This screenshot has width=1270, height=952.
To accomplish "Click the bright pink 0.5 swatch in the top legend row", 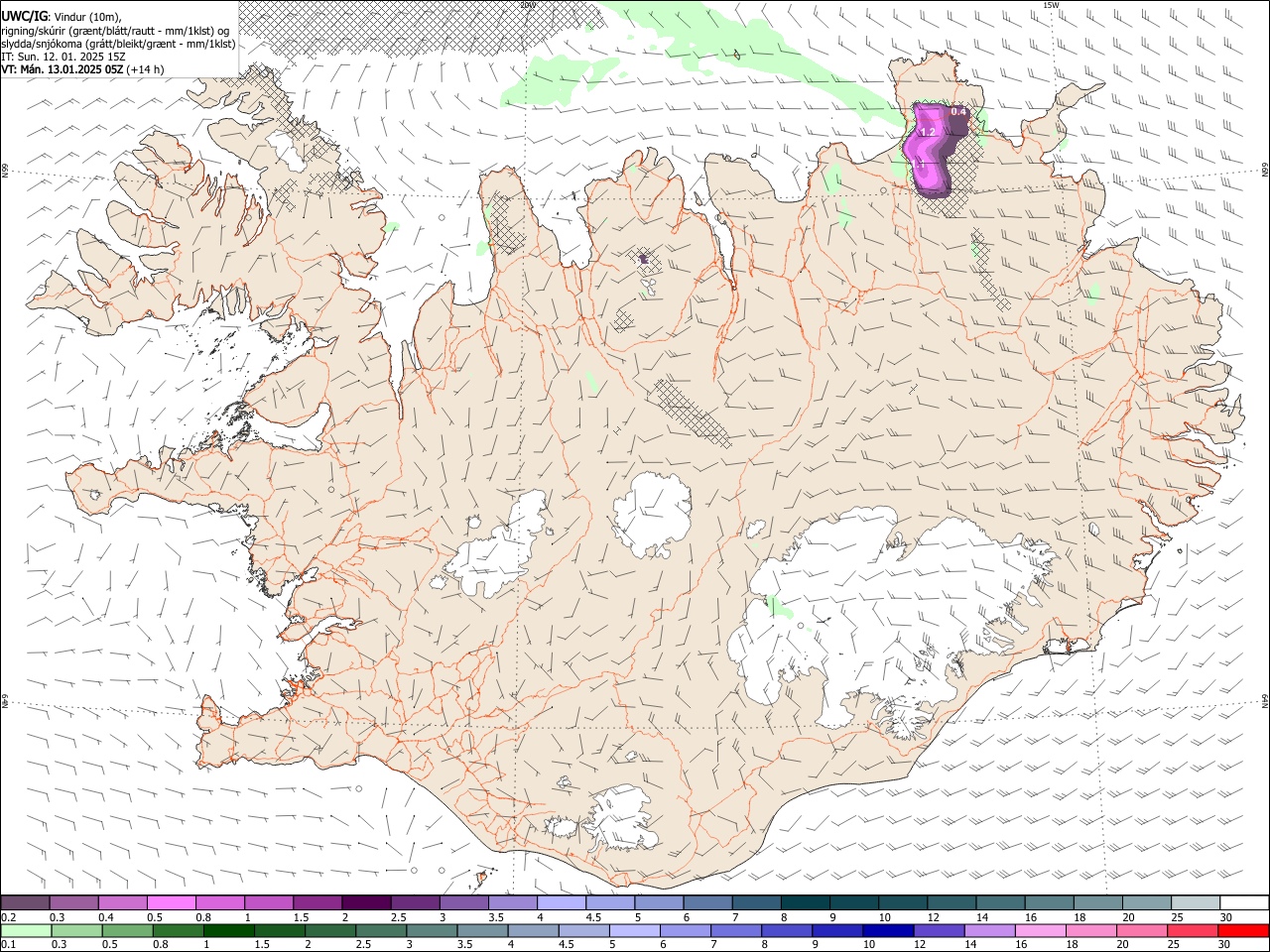I will click(x=171, y=903).
